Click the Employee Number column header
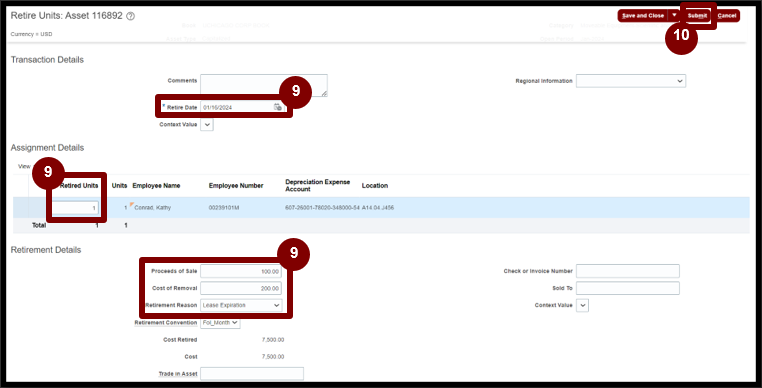Image resolution: width=762 pixels, height=388 pixels. click(236, 186)
